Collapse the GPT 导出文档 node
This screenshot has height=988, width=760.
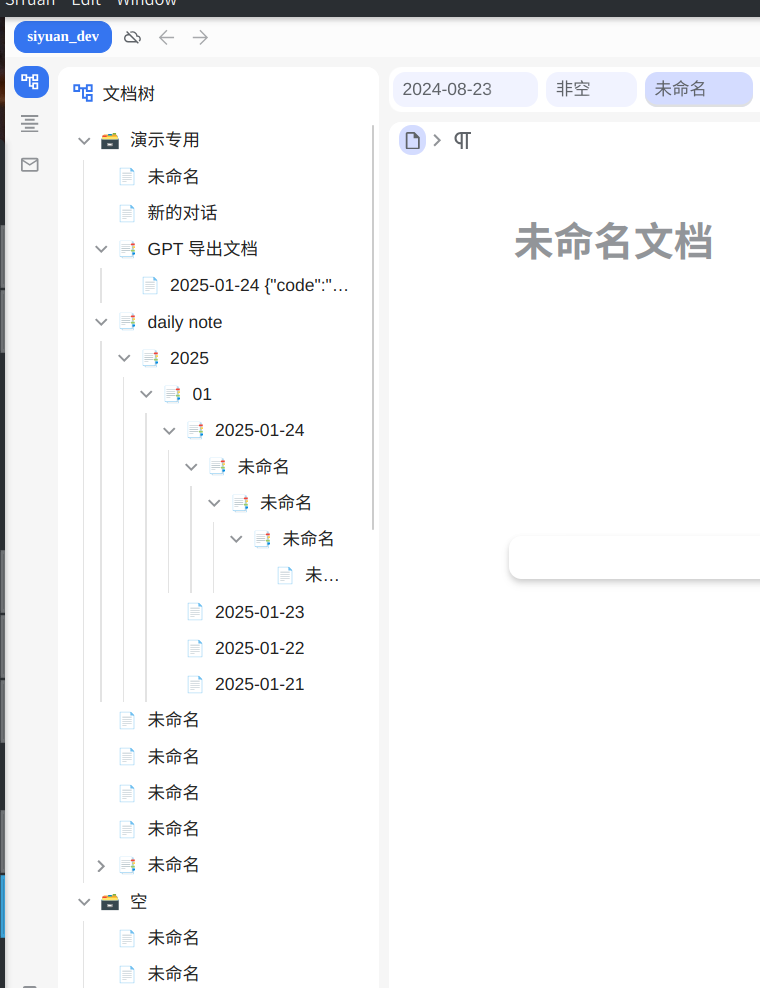(x=101, y=250)
